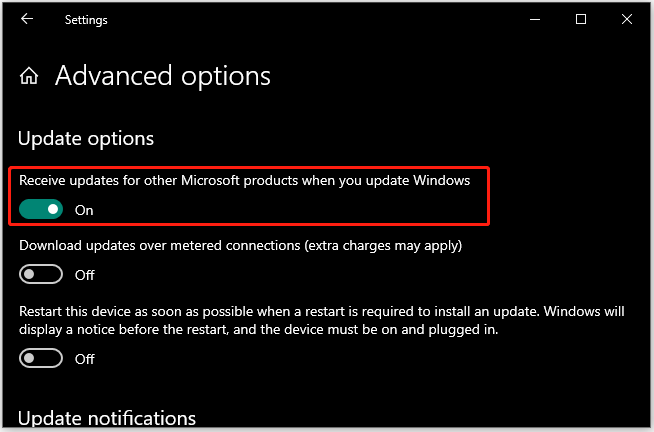Turn off updates for other Microsoft products
Screen dimensions: 654x432
pyautogui.click(x=41, y=209)
